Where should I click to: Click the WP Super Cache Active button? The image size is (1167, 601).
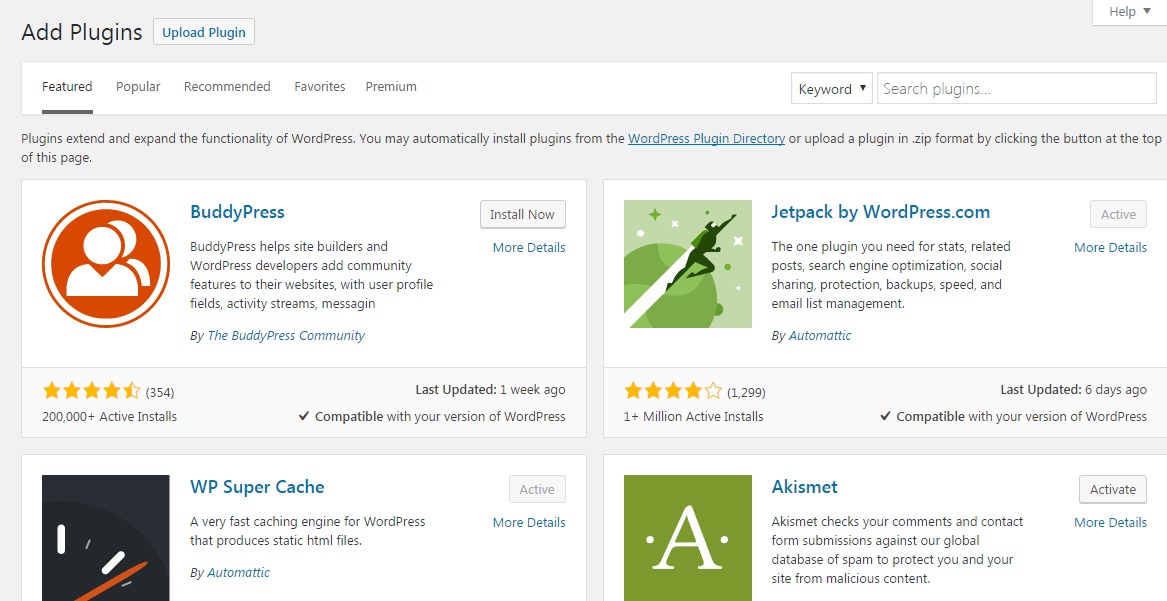(x=537, y=489)
